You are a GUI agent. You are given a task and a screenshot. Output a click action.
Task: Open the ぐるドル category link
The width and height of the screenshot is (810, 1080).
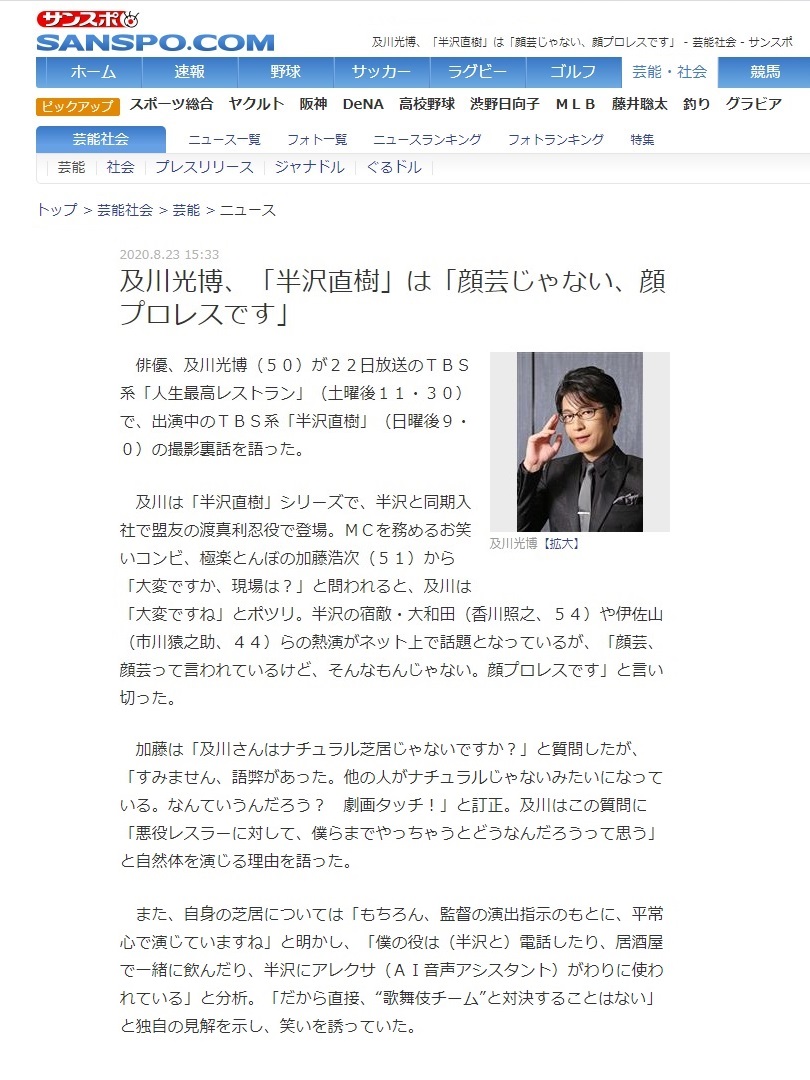pos(394,167)
